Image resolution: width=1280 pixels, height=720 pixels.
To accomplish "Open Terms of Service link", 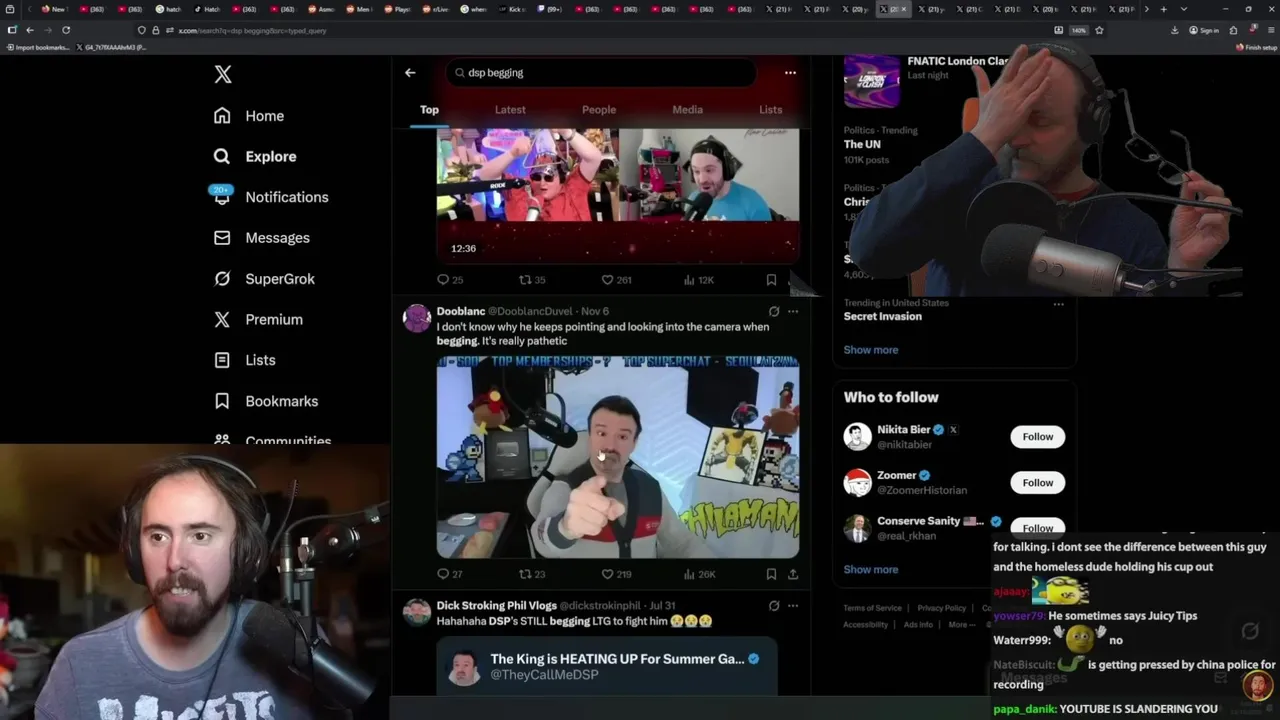I will coord(872,608).
